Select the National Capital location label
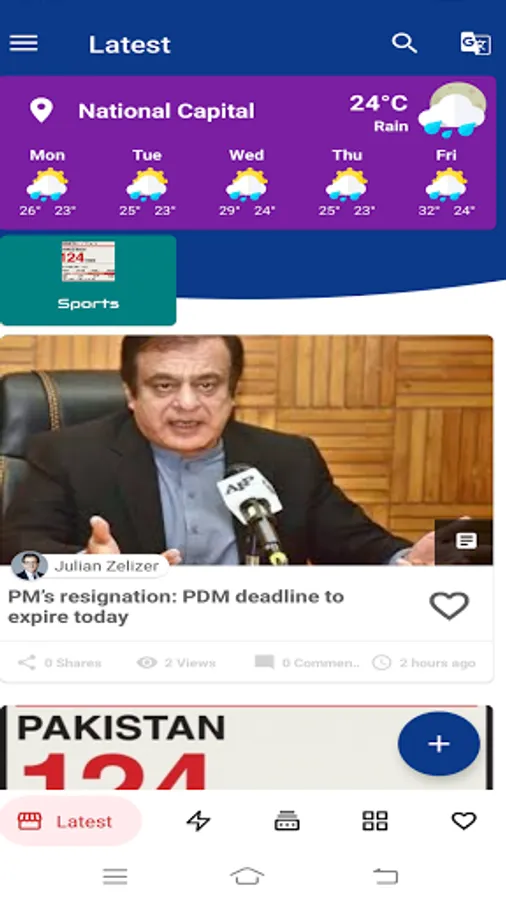Viewport: 506px width, 900px height. point(166,111)
